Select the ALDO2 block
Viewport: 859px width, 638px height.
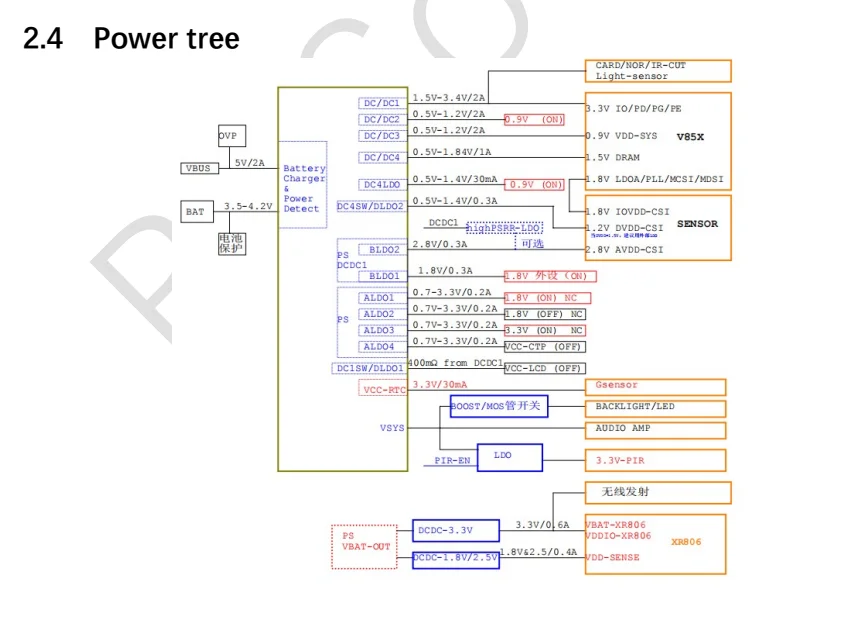382,314
